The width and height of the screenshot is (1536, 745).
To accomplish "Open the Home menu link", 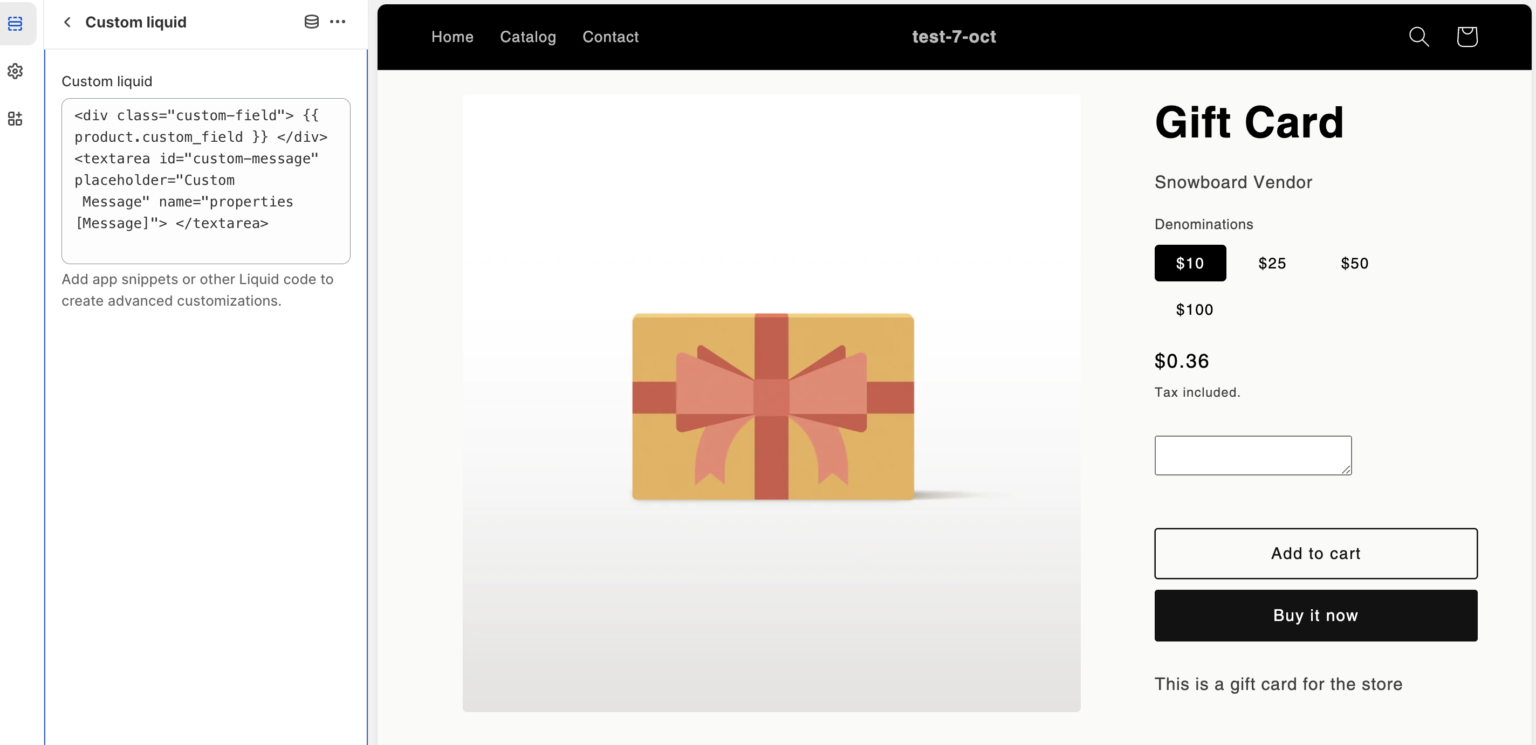I will 452,37.
